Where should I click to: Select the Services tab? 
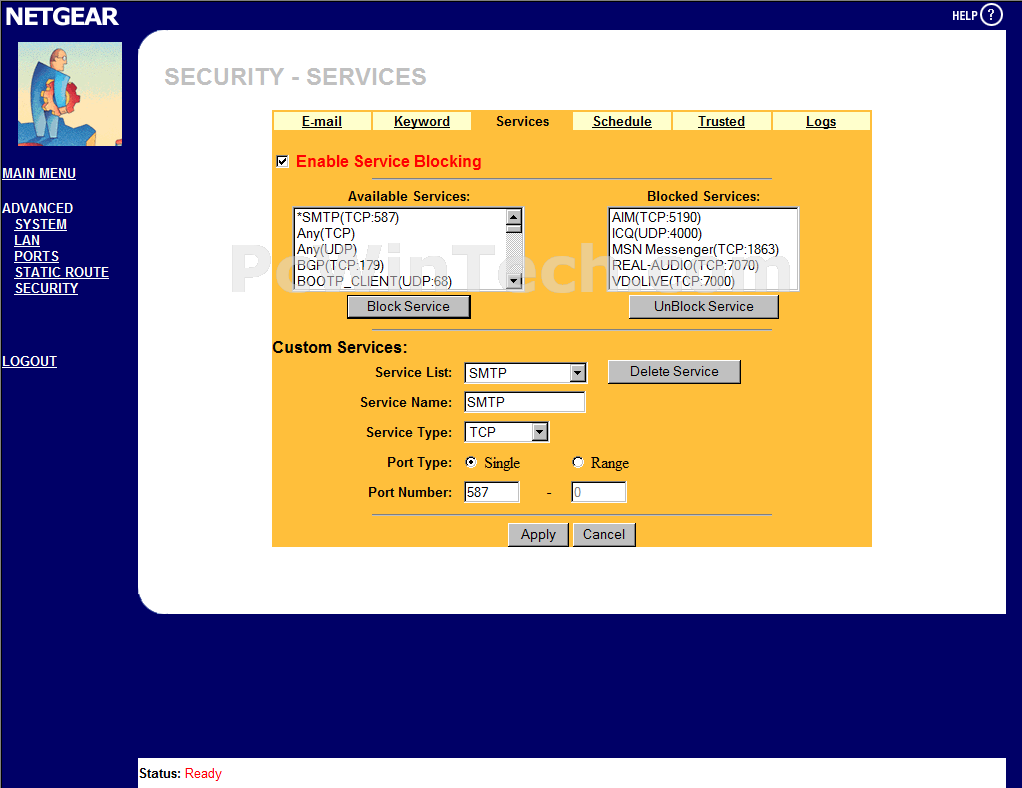[522, 121]
